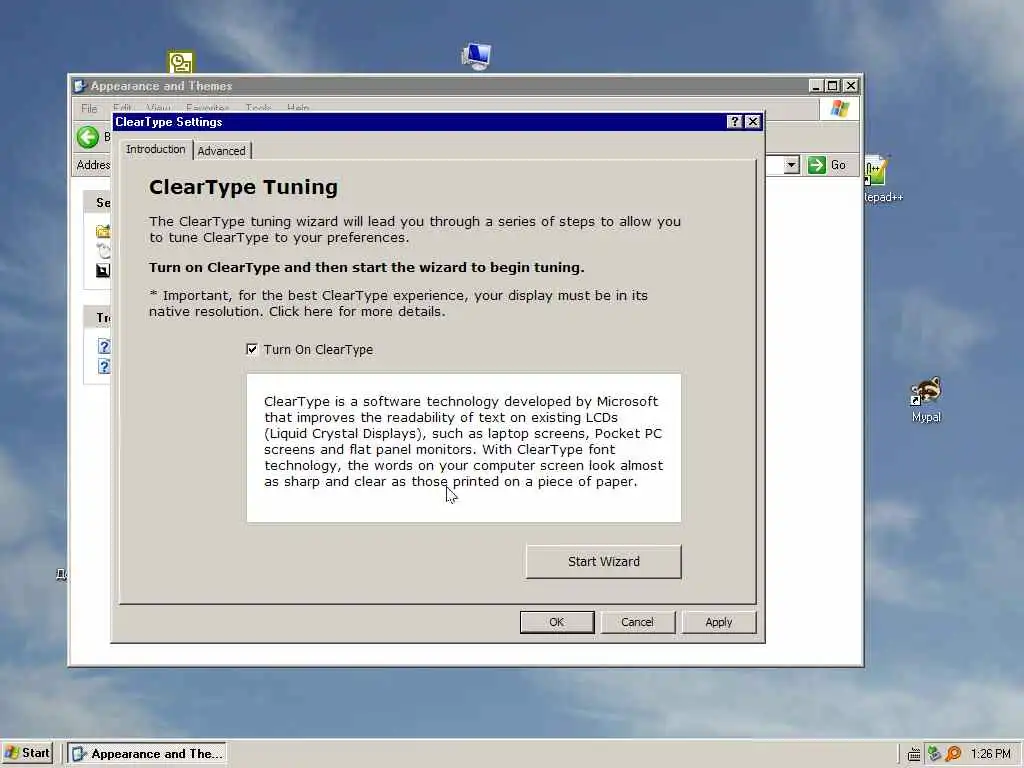
Task: Click the on-screen keyboard tray icon
Action: 914,754
